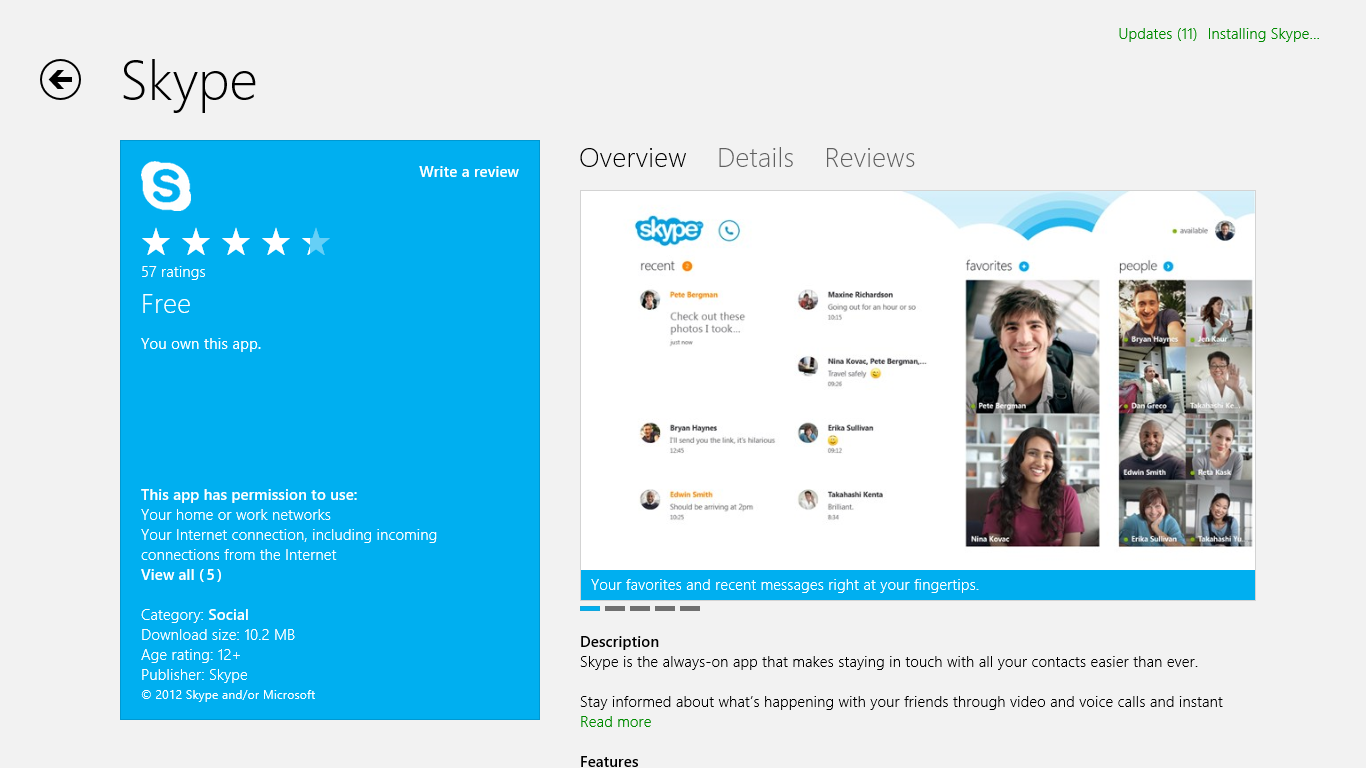Click Maxine Richardson's avatar in the screenshot
The image size is (1366, 768).
click(808, 300)
